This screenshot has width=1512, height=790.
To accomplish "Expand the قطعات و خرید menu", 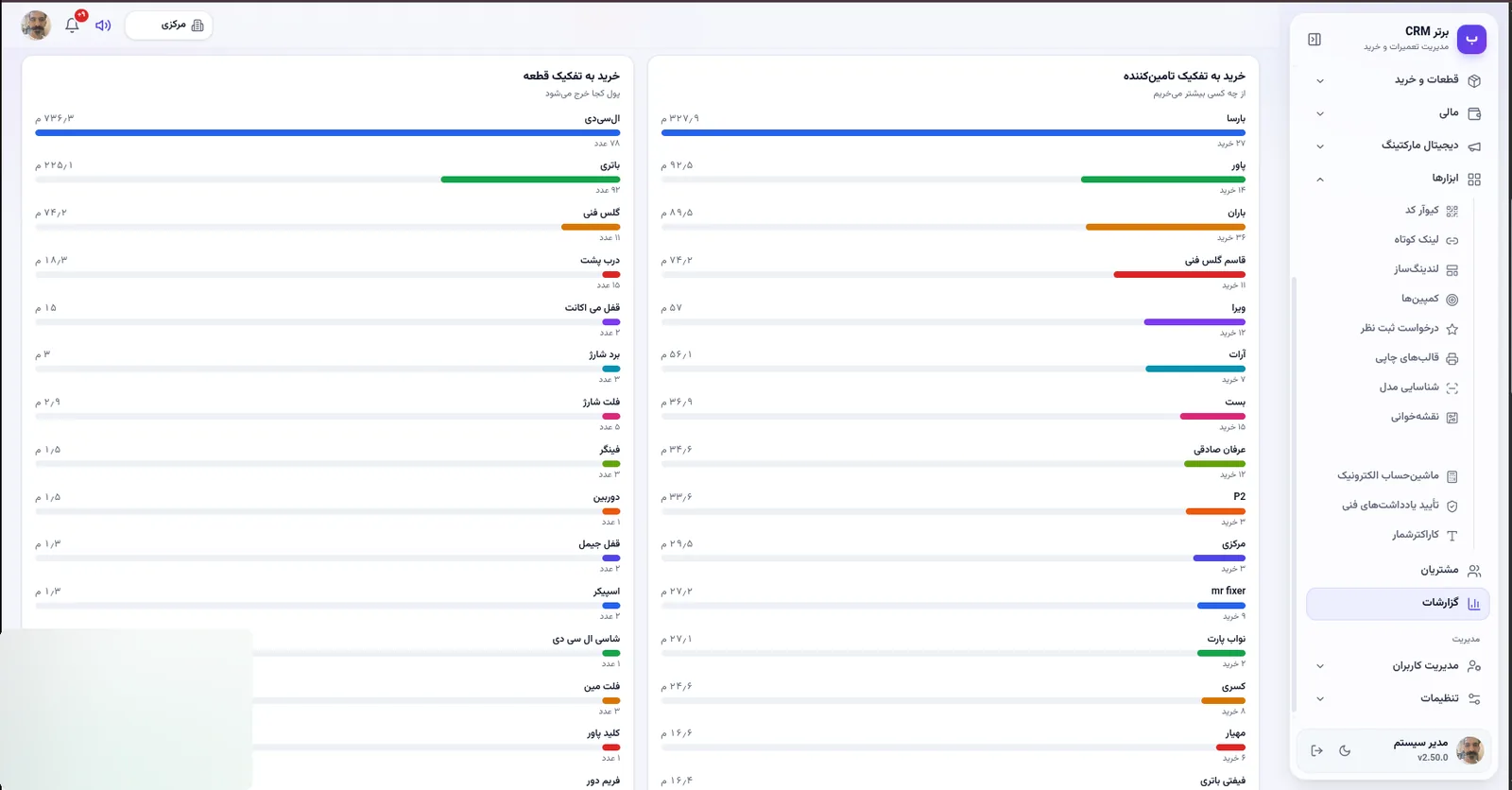I will [1400, 80].
